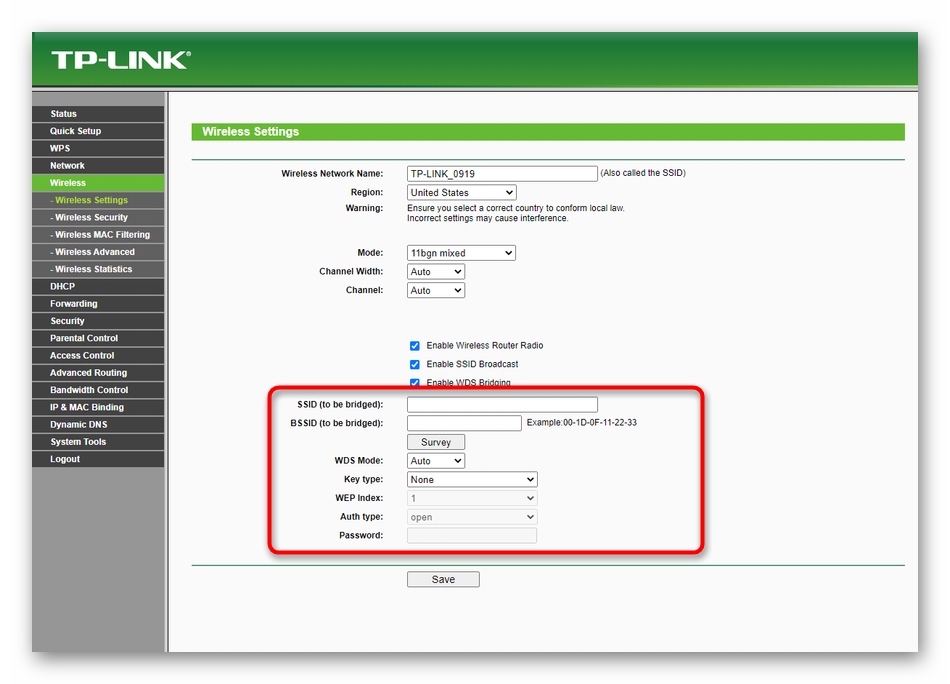Click the Wireless Network Name field

coord(502,174)
